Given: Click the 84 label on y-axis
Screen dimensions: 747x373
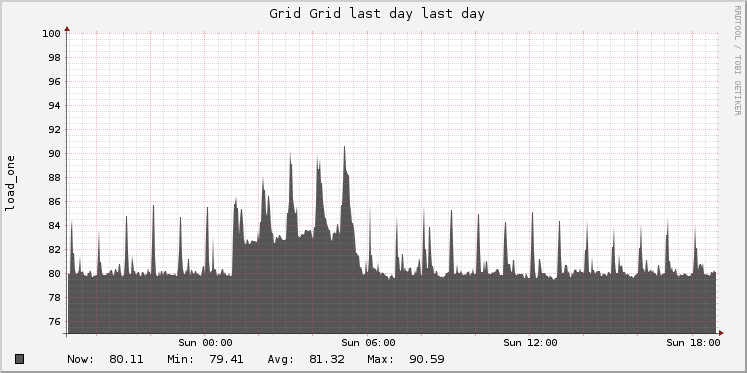Looking at the screenshot, I should tap(55, 225).
